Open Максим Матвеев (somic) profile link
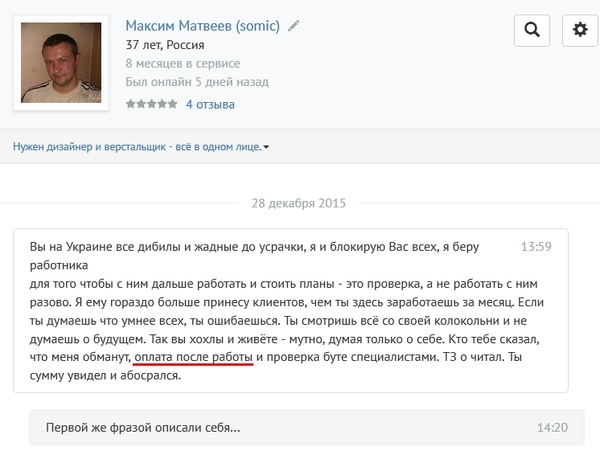 202,26
